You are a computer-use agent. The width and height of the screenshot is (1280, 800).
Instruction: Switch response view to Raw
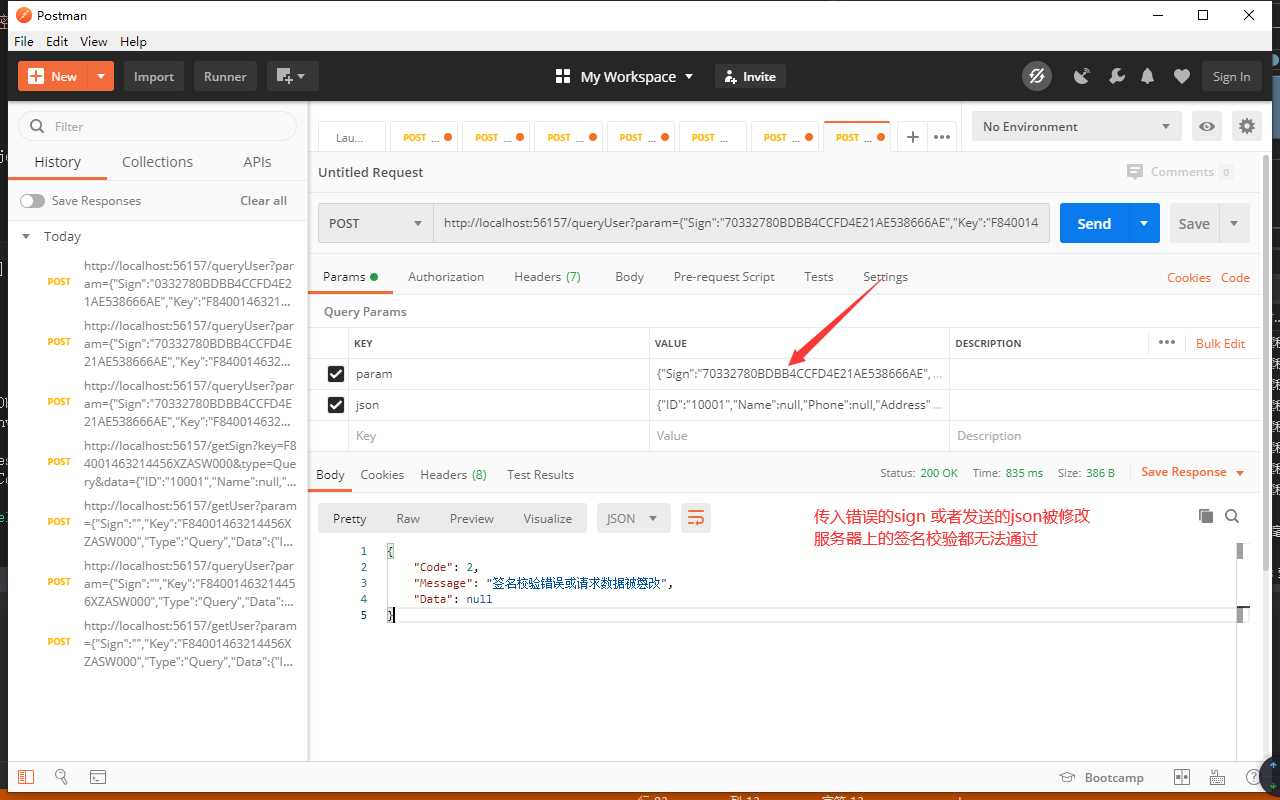[x=408, y=518]
